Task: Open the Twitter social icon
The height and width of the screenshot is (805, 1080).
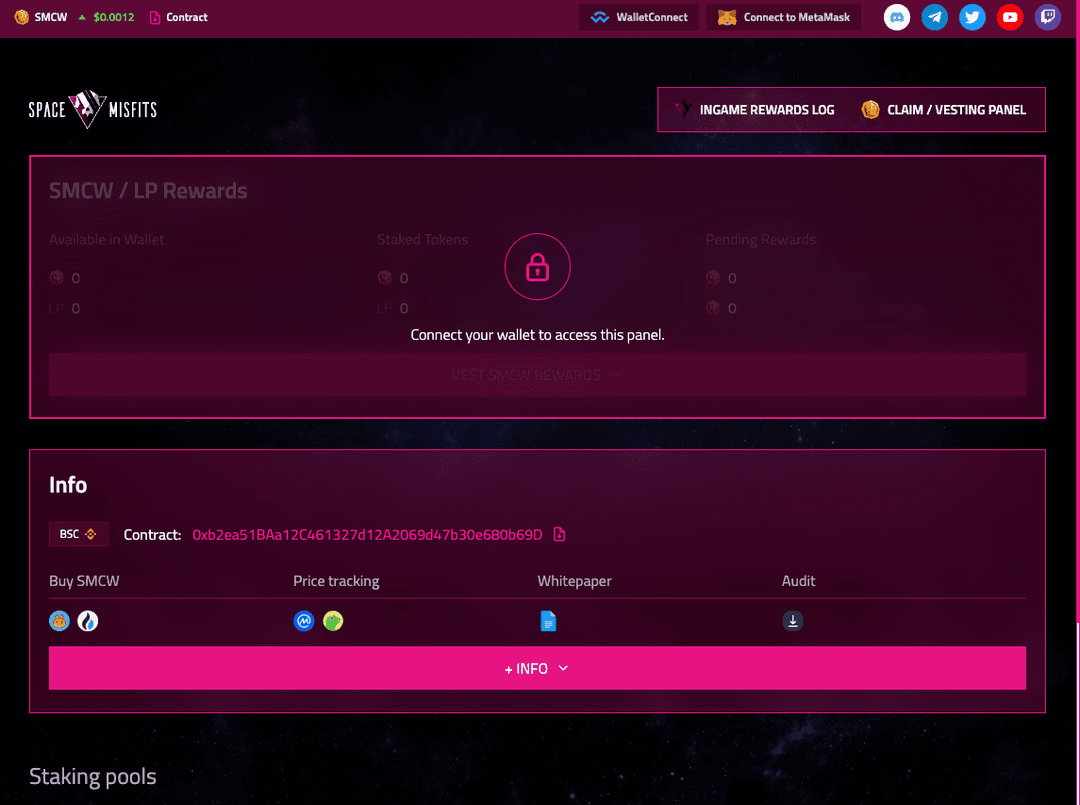Action: pos(972,17)
